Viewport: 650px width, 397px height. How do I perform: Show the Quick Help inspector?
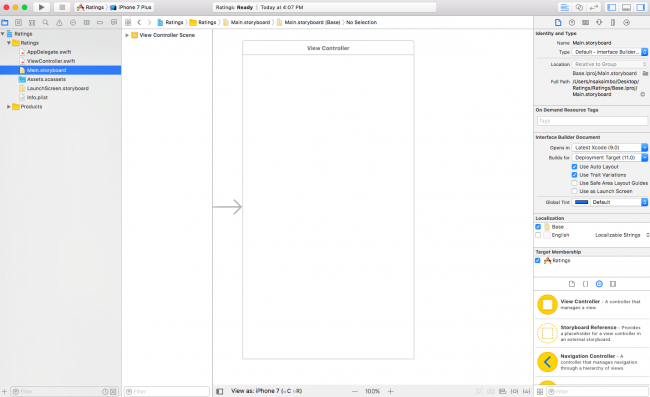(572, 22)
